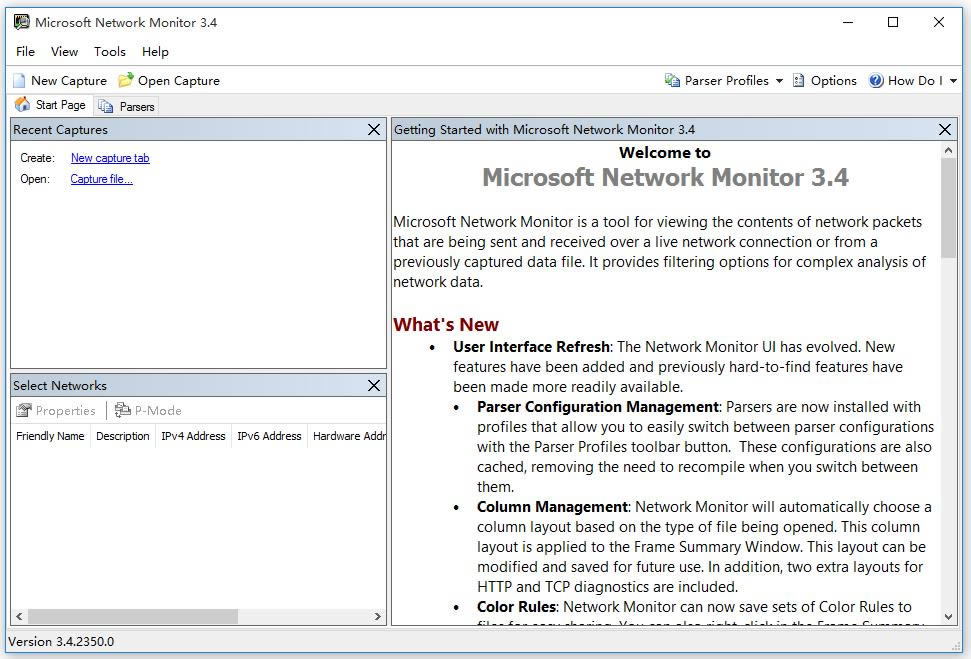
Task: Click the Description column header
Action: click(x=123, y=436)
